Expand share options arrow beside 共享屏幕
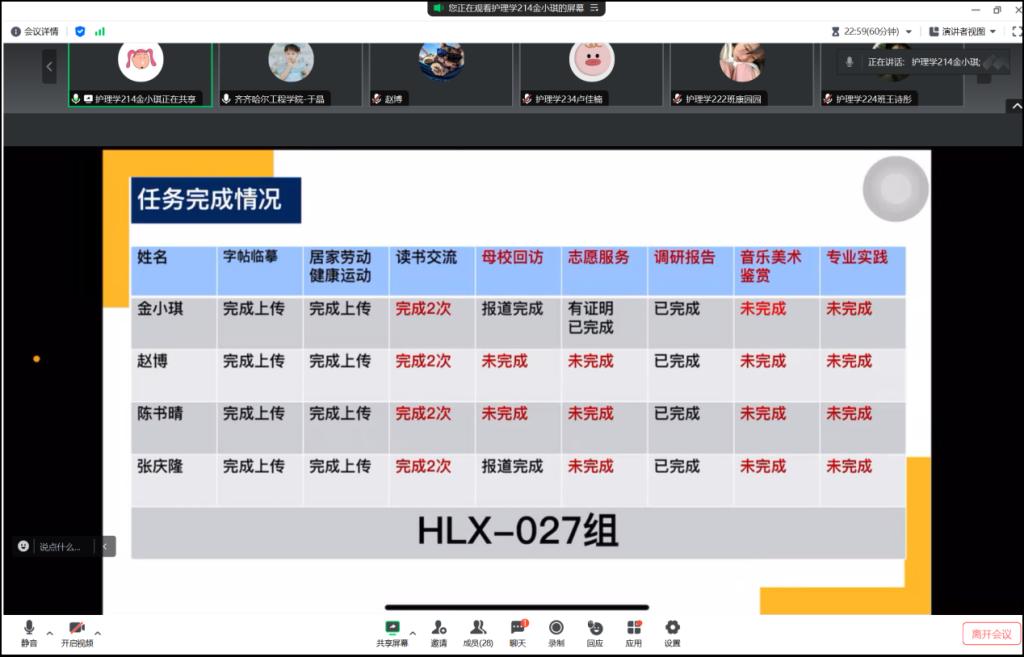 413,632
